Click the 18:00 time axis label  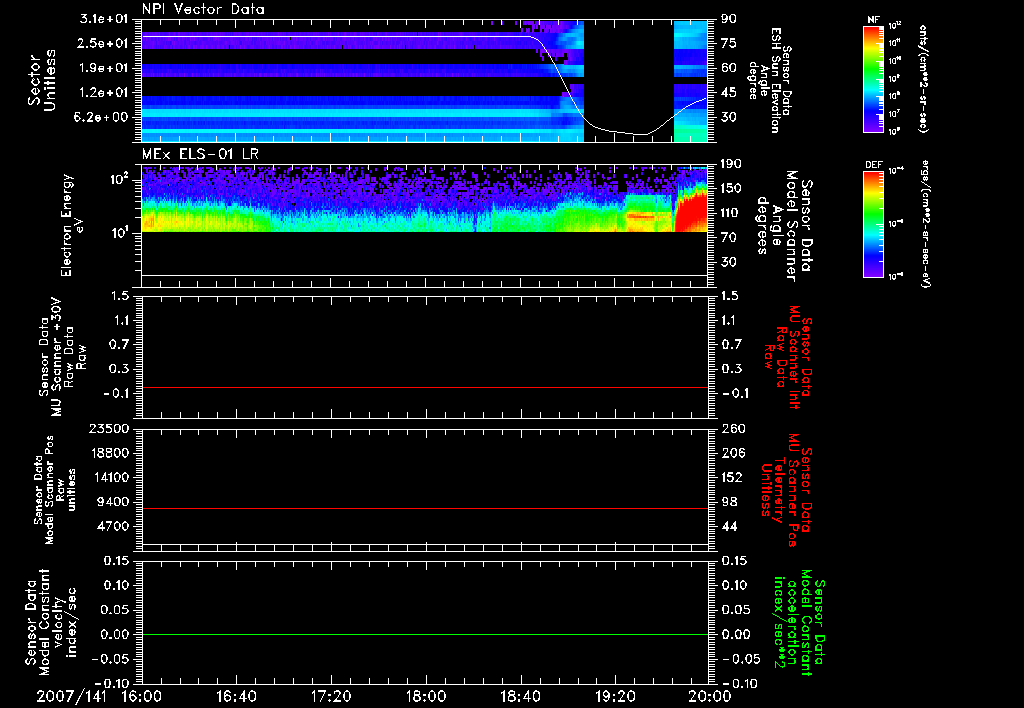[426, 696]
